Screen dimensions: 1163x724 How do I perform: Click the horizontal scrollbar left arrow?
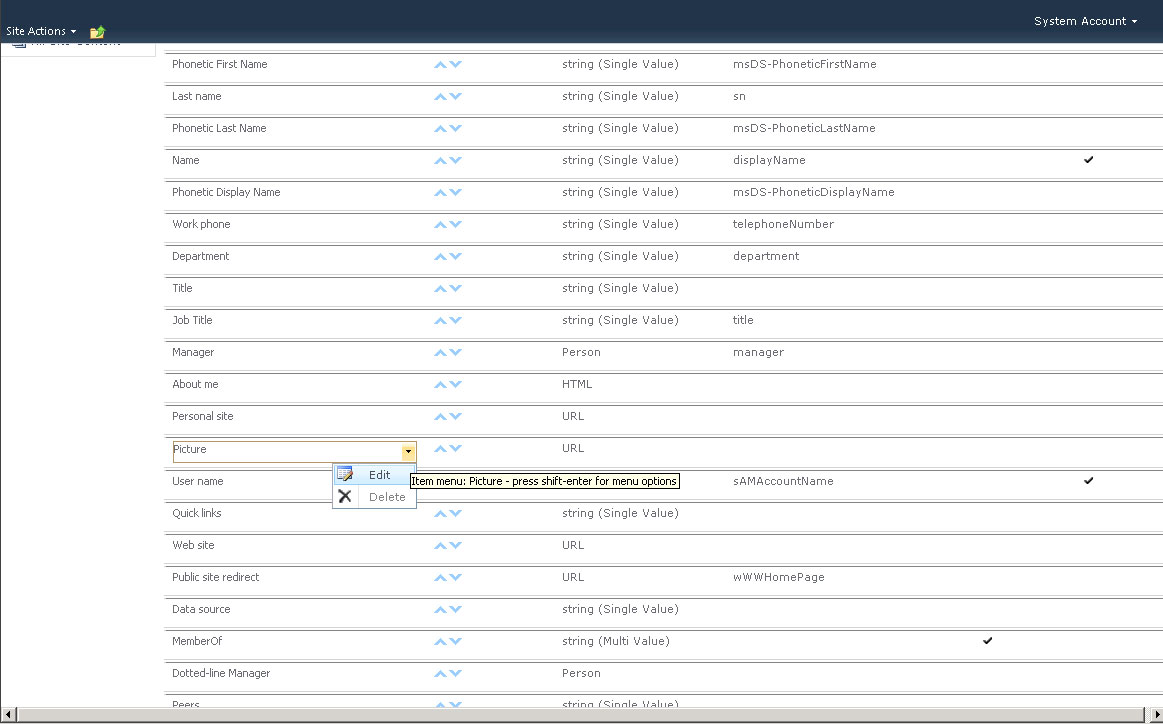pyautogui.click(x=8, y=714)
